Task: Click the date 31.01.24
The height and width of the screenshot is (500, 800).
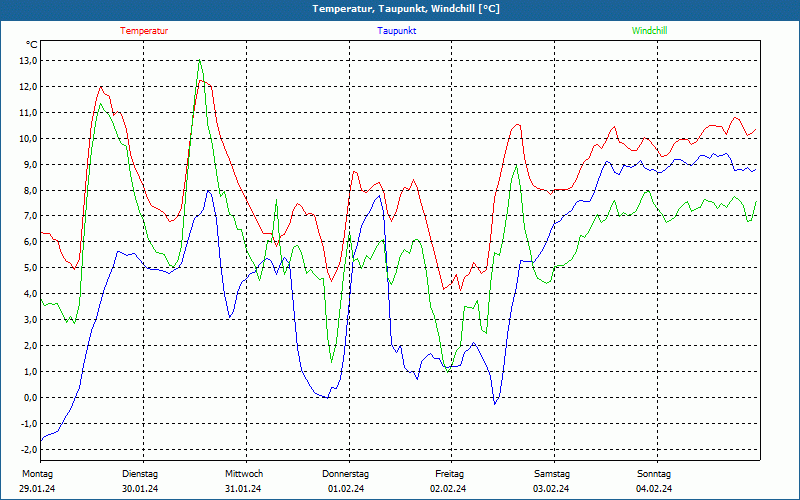Action: point(243,489)
